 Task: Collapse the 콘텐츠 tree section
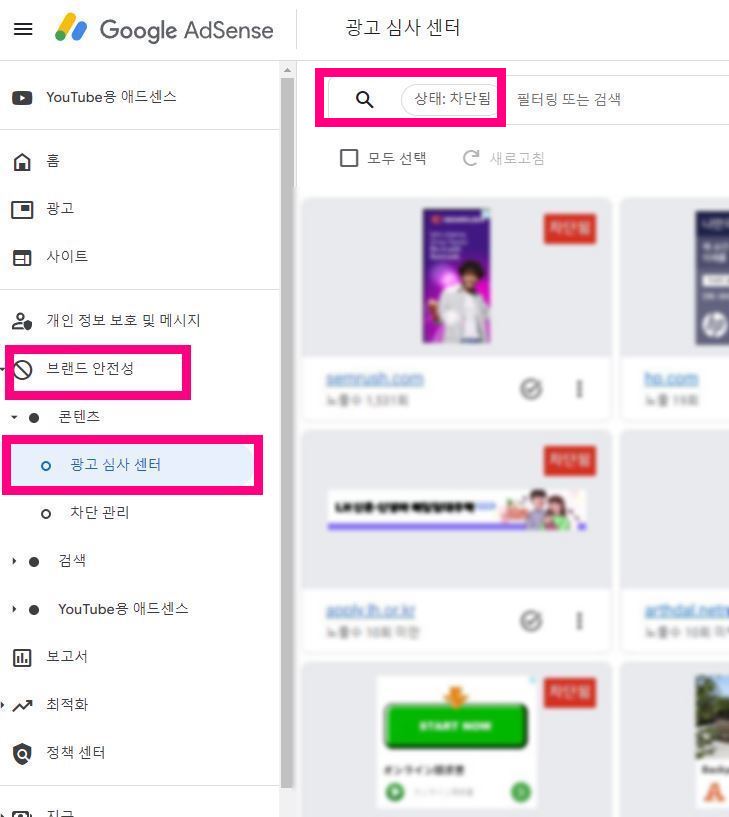(14, 417)
